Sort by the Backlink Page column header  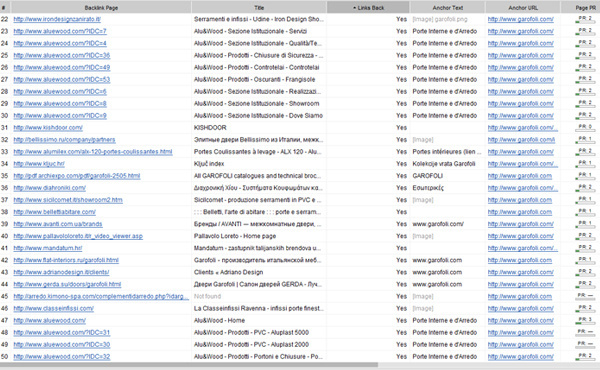(x=101, y=7)
